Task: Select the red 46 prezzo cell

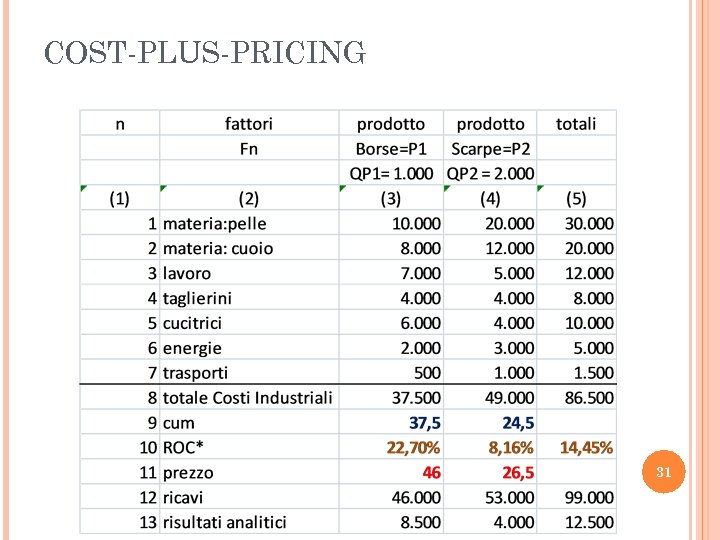Action: 431,472
